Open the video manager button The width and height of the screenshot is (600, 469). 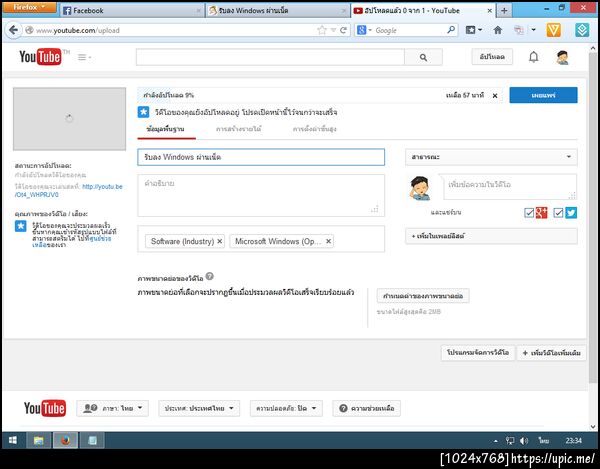(x=478, y=352)
